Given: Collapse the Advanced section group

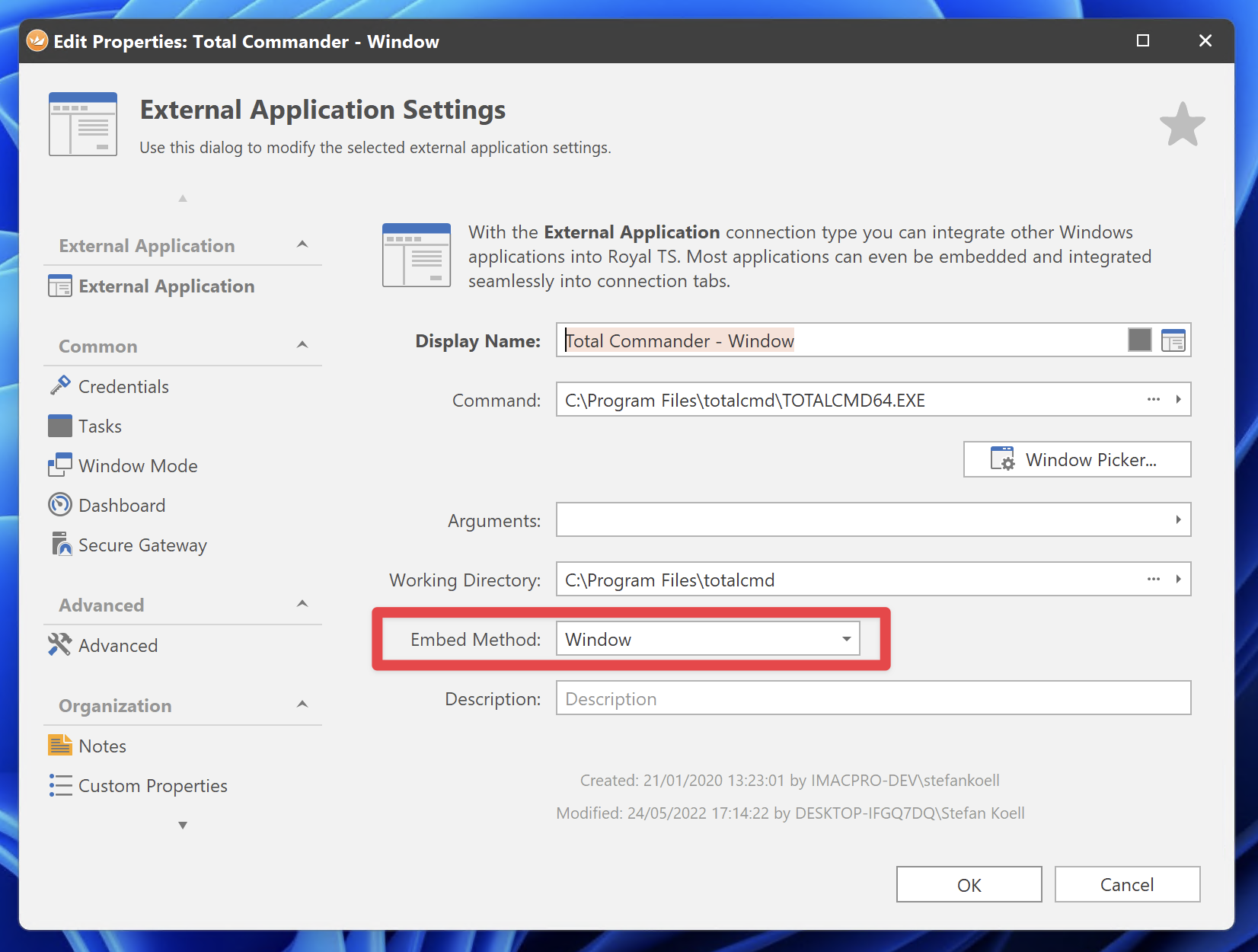Looking at the screenshot, I should [x=302, y=604].
